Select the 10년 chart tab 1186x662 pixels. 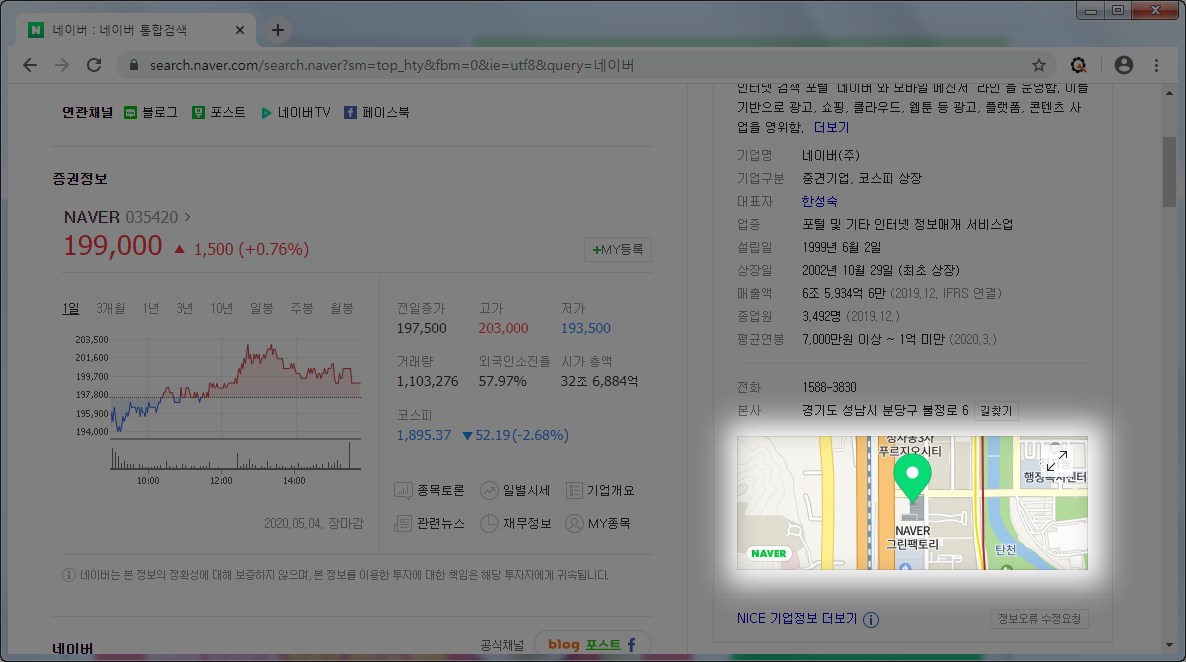[x=222, y=308]
